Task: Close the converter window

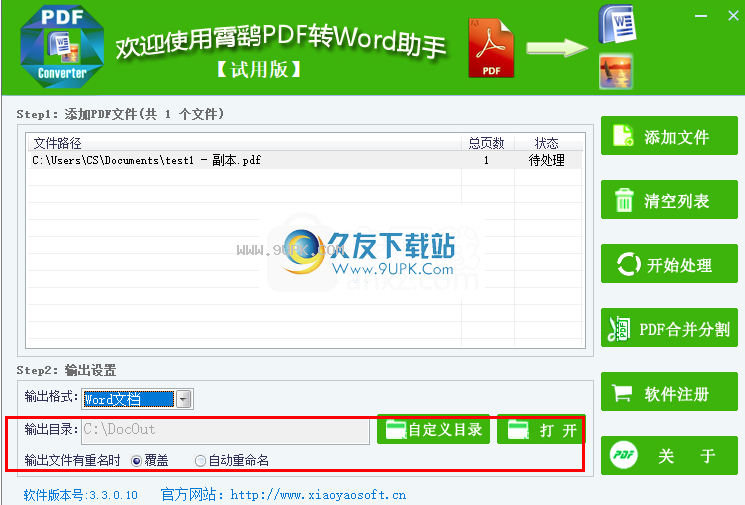Action: coord(733,16)
